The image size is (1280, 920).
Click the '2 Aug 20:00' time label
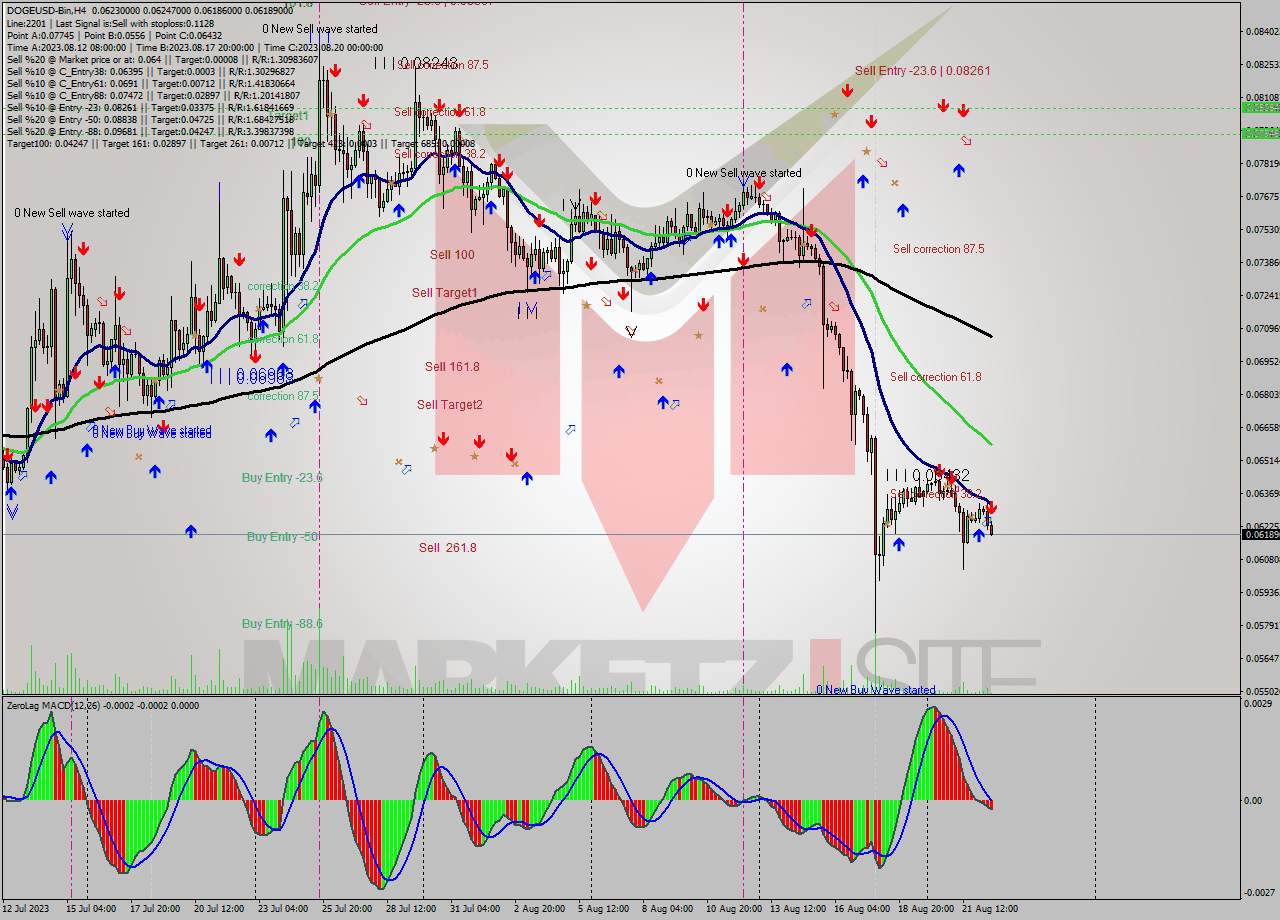[538, 909]
